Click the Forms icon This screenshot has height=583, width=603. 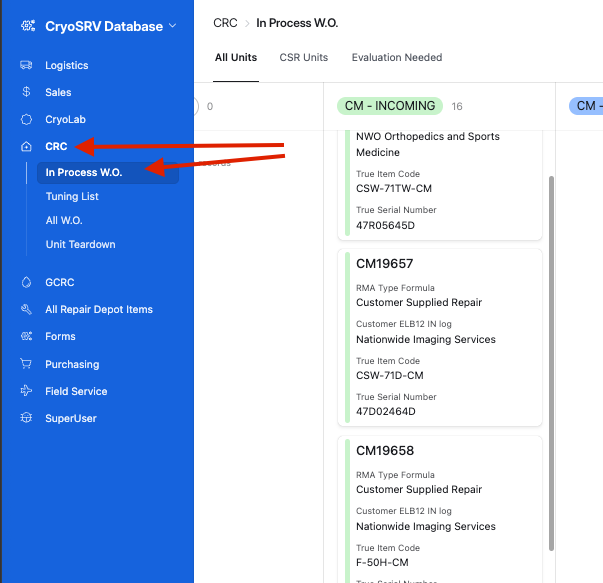[x=26, y=336]
